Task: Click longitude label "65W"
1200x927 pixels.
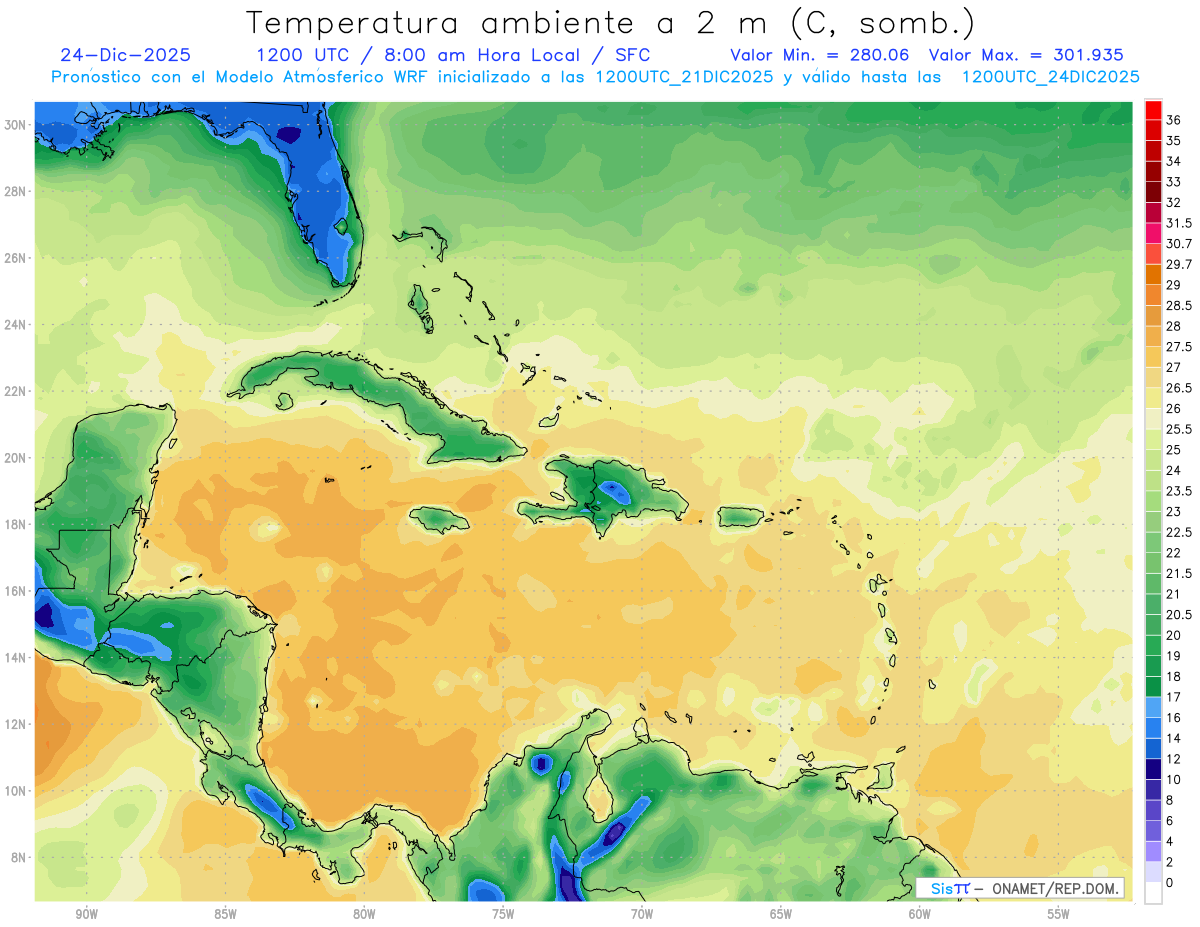Action: [x=781, y=914]
